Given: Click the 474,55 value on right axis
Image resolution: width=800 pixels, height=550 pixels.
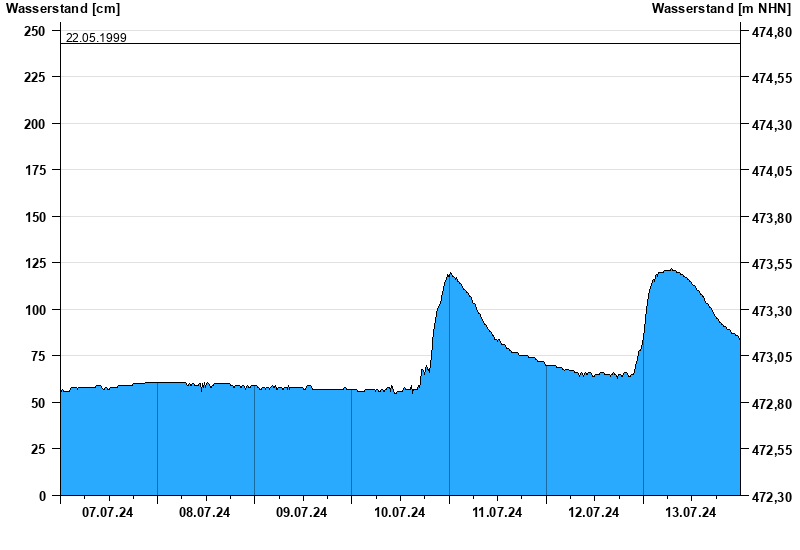Looking at the screenshot, I should pos(772,78).
